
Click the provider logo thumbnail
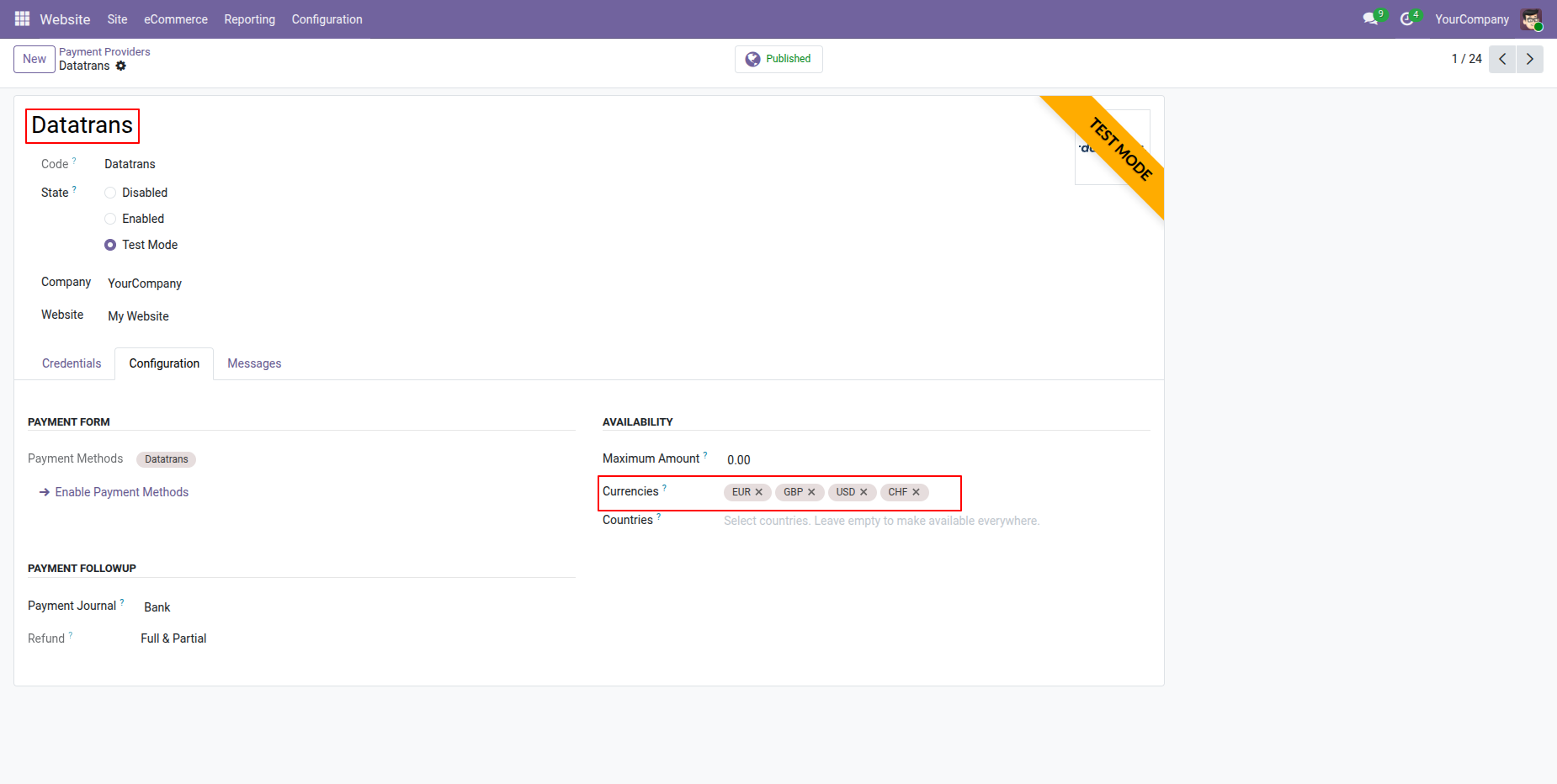click(1112, 147)
